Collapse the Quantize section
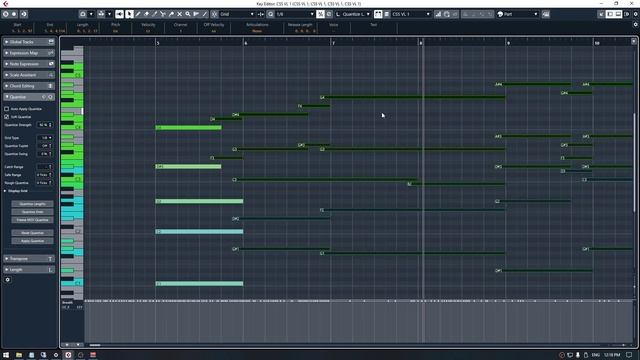 29,97
